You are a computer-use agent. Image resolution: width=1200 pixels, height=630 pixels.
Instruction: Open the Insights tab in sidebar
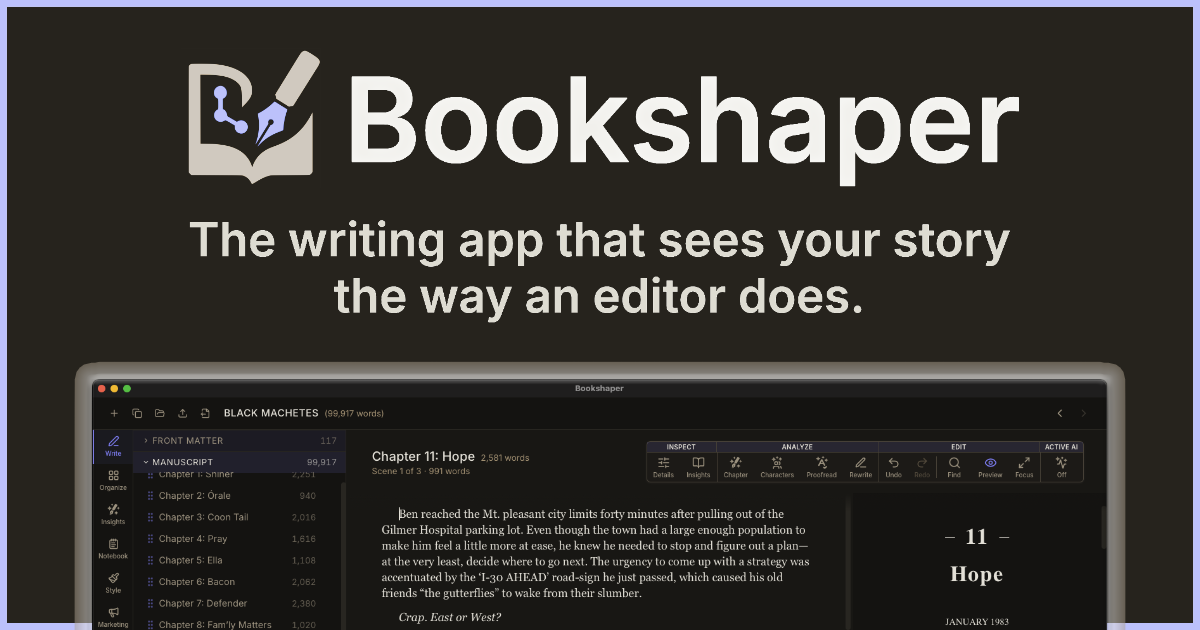coord(113,514)
